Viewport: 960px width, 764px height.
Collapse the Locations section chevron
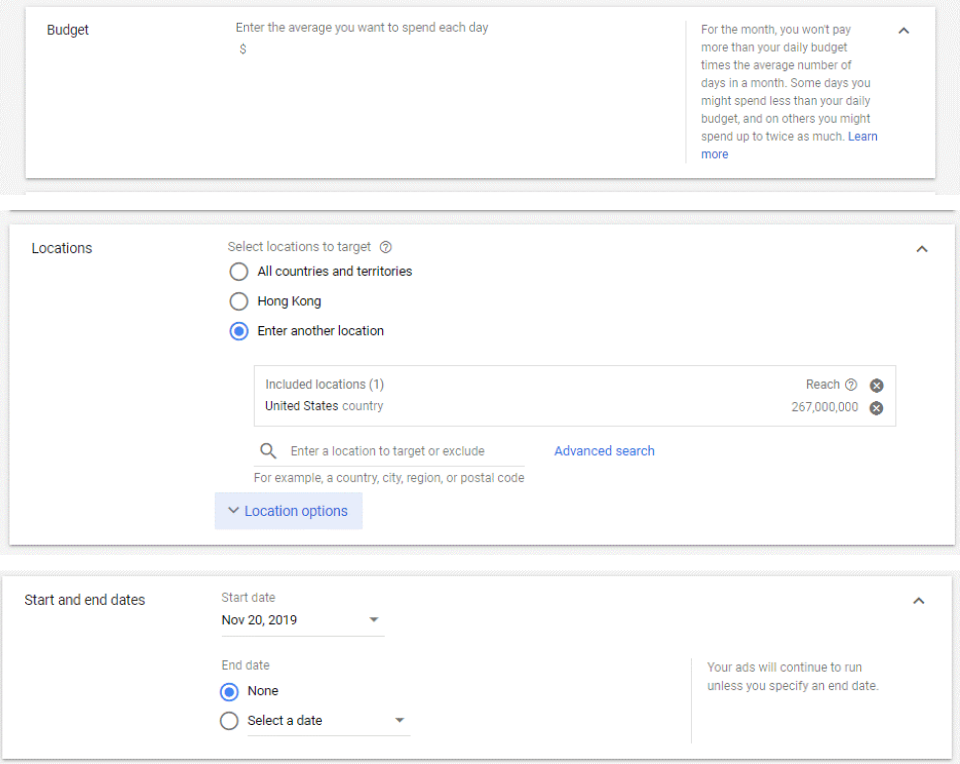point(922,249)
